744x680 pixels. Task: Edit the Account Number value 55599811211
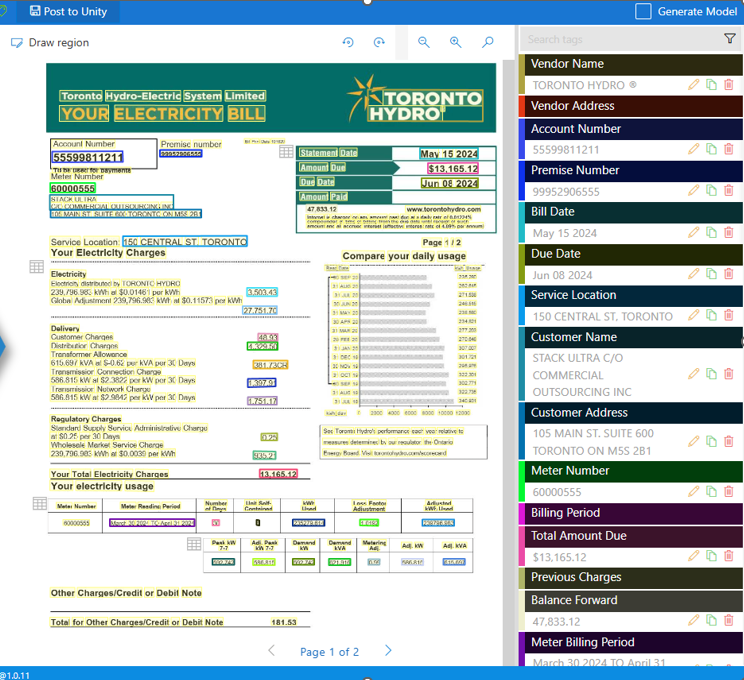pos(694,149)
